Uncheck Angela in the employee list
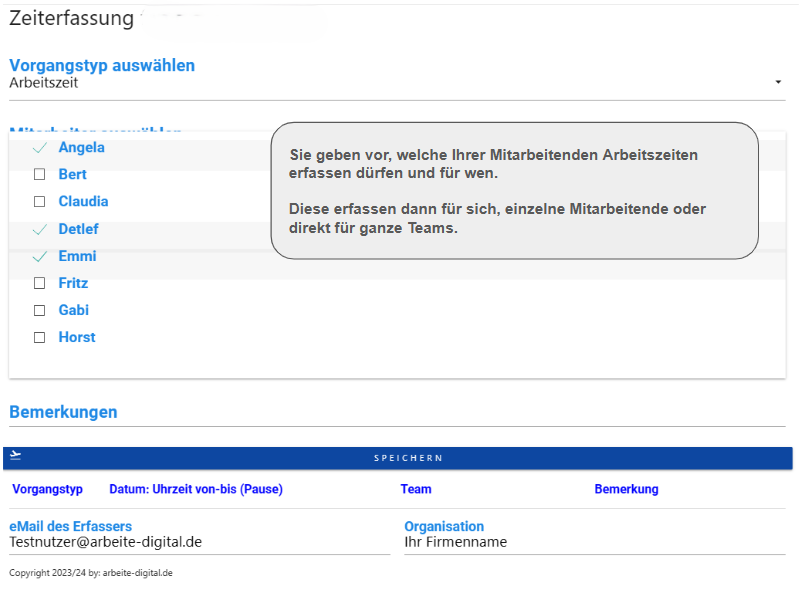Image resolution: width=803 pixels, height=593 pixels. click(40, 147)
